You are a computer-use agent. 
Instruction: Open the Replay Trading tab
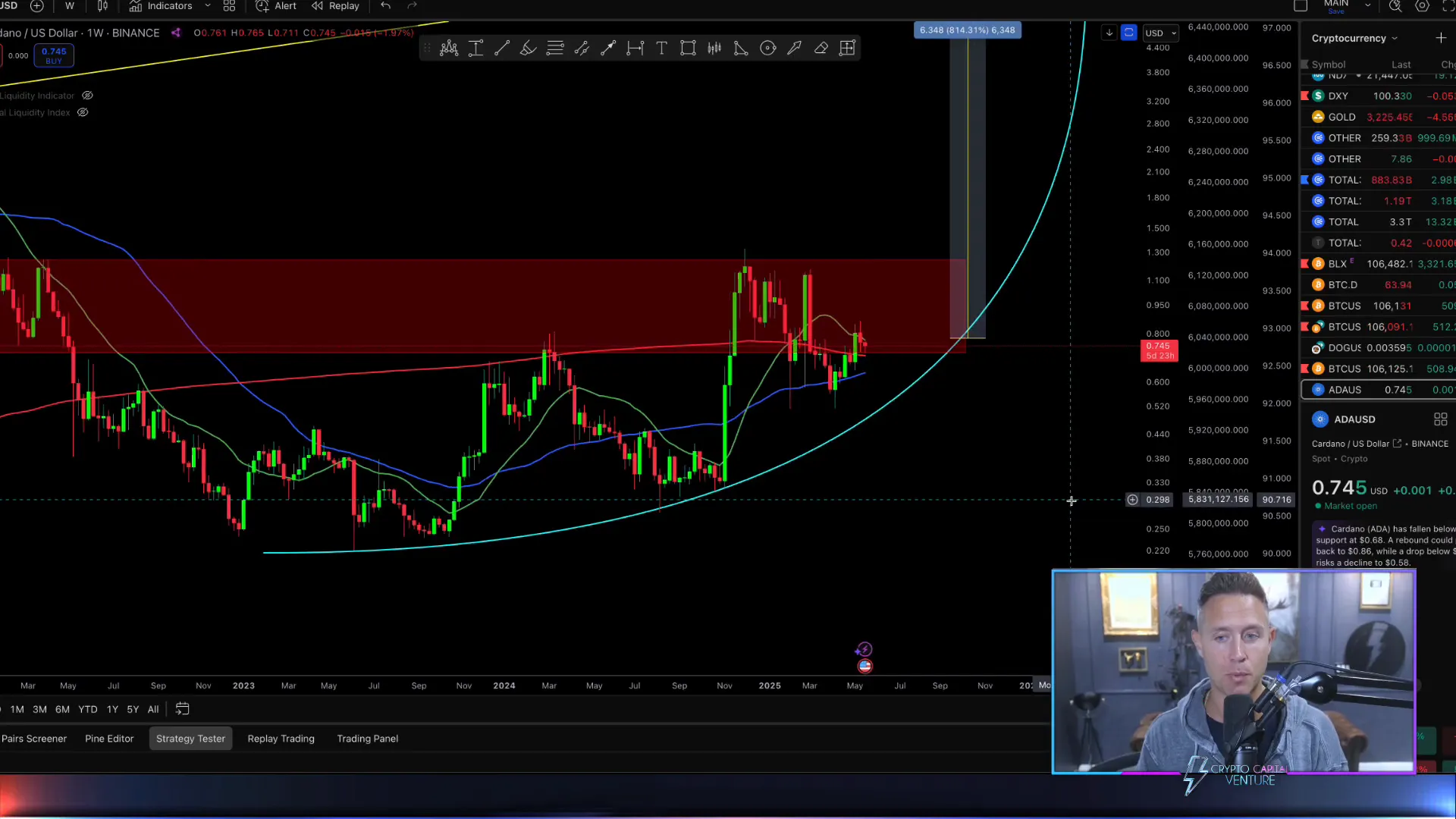tap(281, 739)
